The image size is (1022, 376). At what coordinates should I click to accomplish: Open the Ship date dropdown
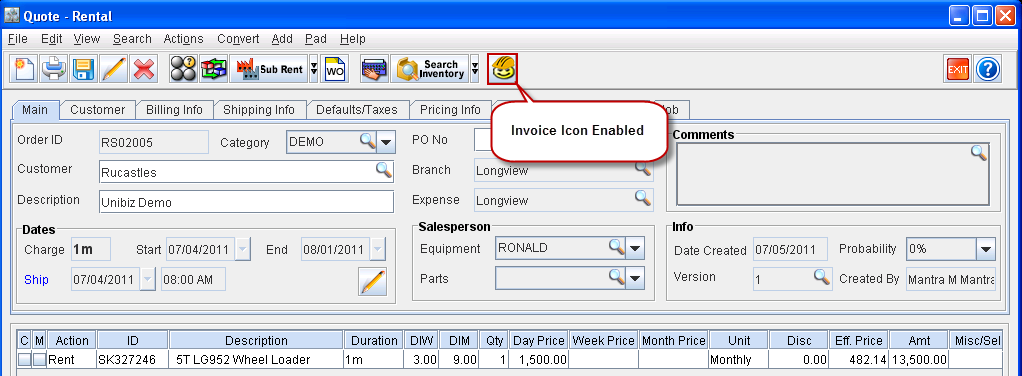click(148, 279)
